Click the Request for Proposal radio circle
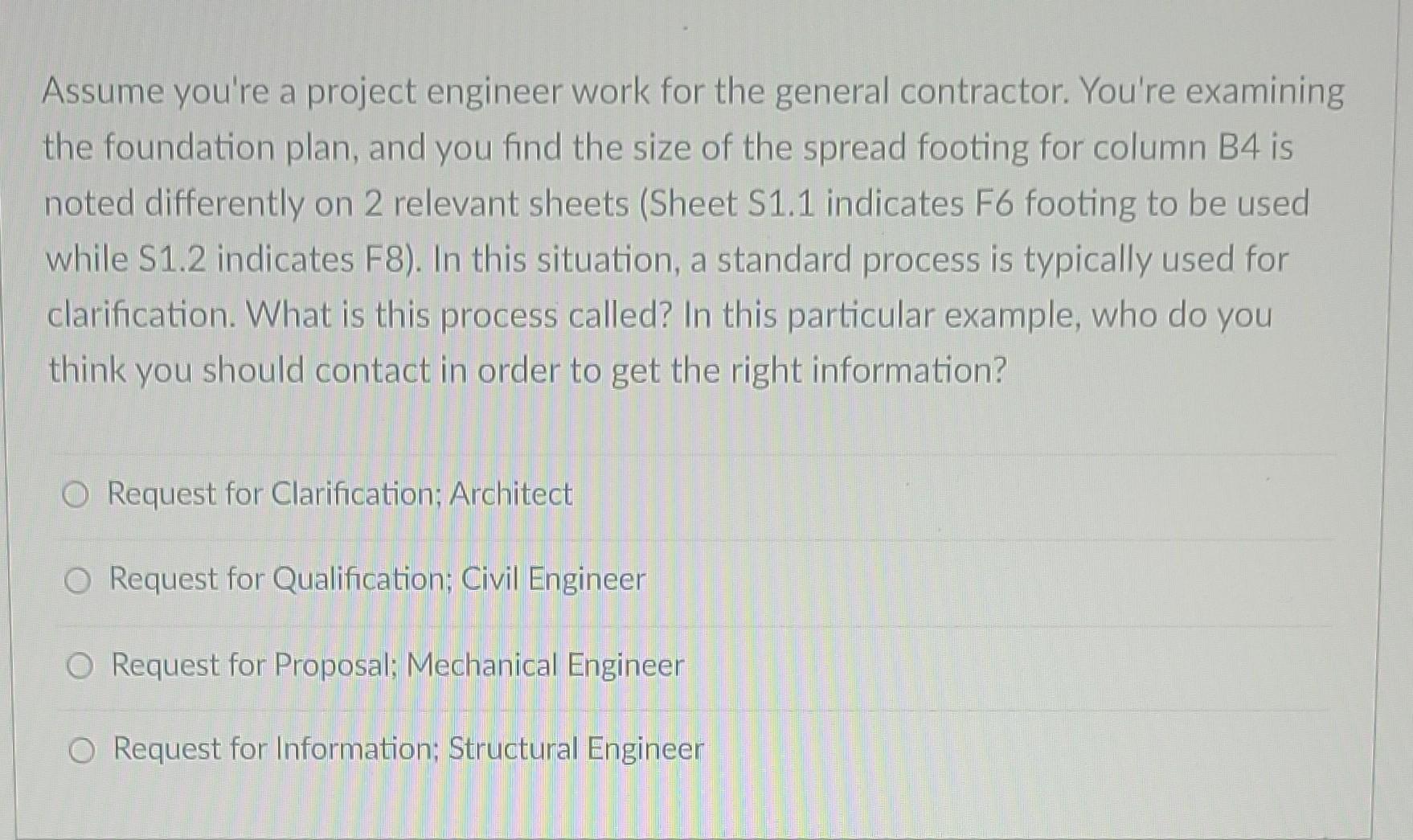1413x840 pixels. tap(80, 666)
